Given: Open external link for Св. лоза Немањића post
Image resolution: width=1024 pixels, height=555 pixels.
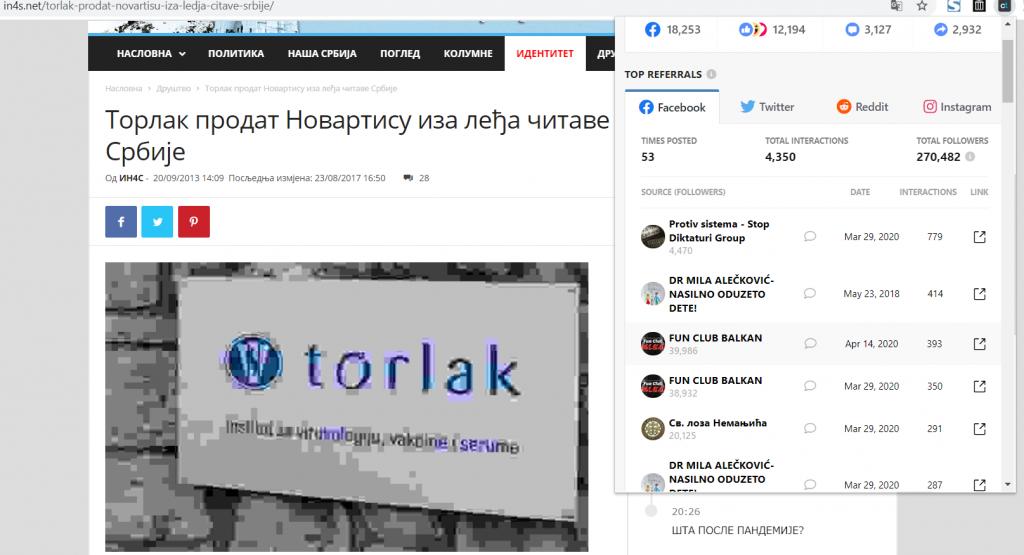Looking at the screenshot, I should (x=980, y=428).
